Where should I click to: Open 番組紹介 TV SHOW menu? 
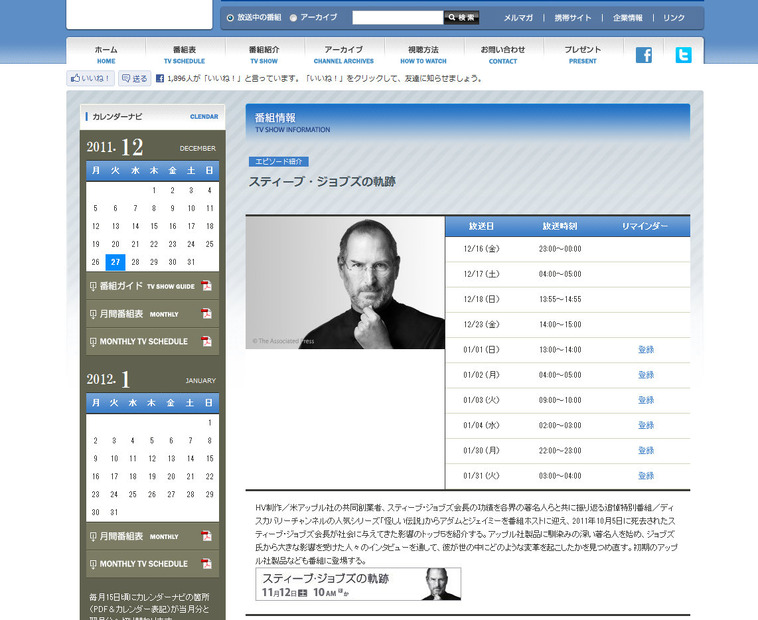[x=264, y=55]
